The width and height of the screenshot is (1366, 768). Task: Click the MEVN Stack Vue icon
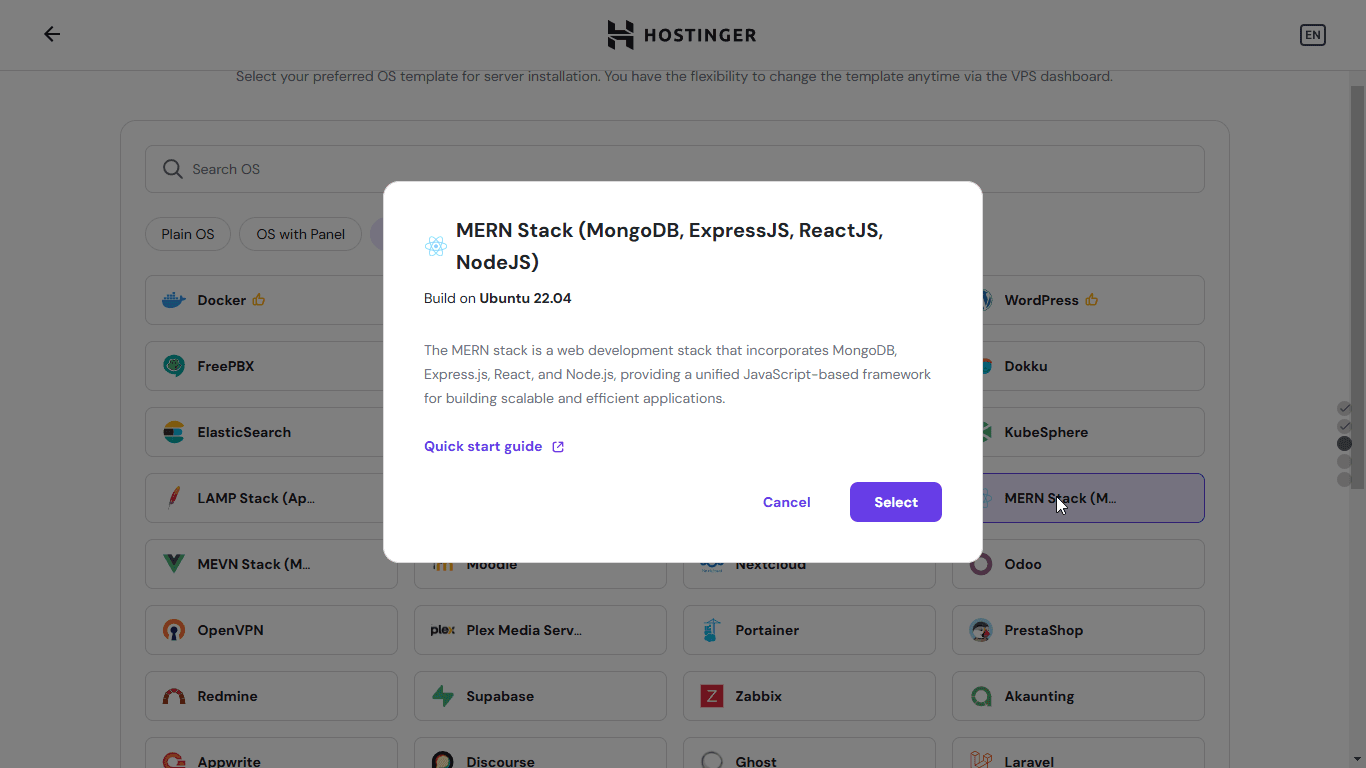click(174, 564)
